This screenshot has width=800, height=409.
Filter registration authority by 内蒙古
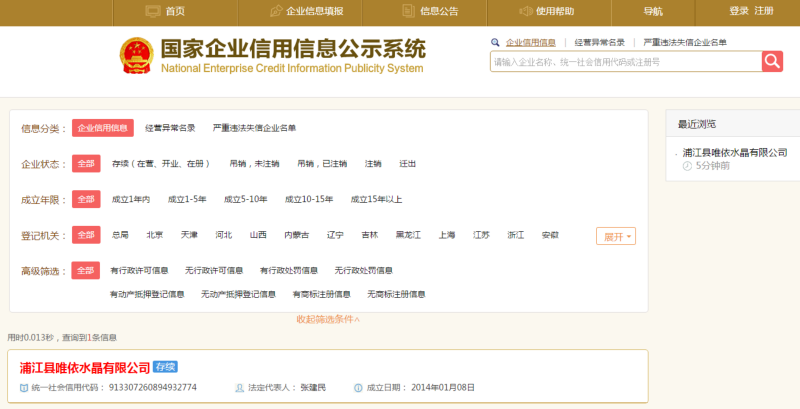tap(296, 235)
